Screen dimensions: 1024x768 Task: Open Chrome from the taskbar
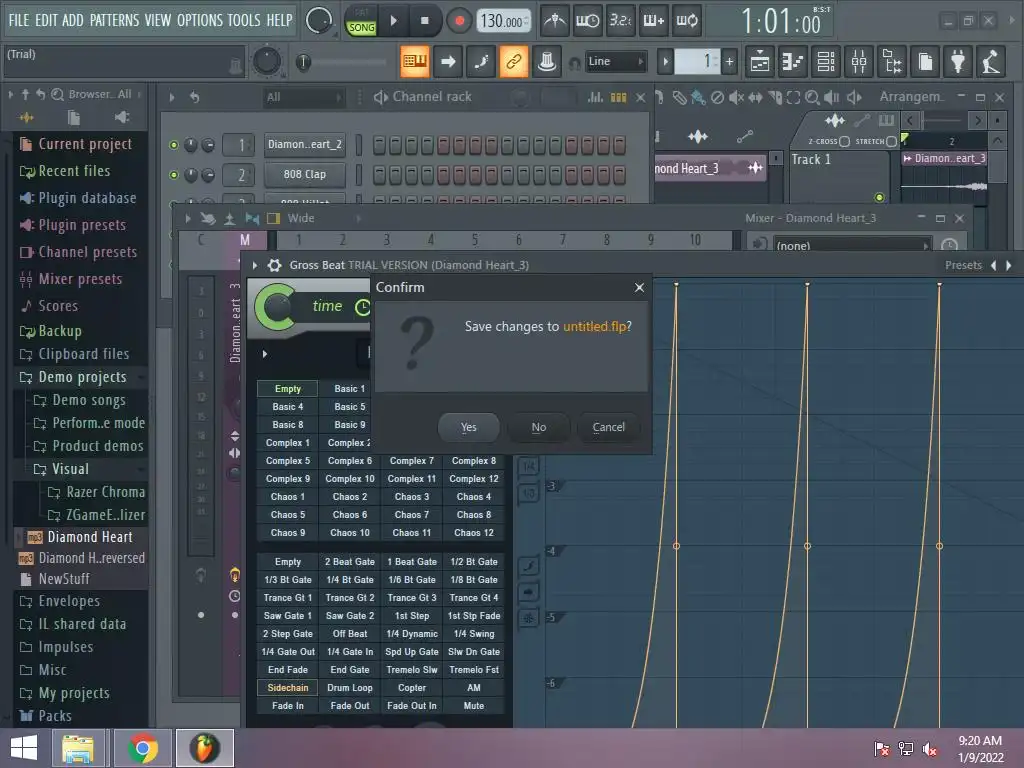[143, 748]
